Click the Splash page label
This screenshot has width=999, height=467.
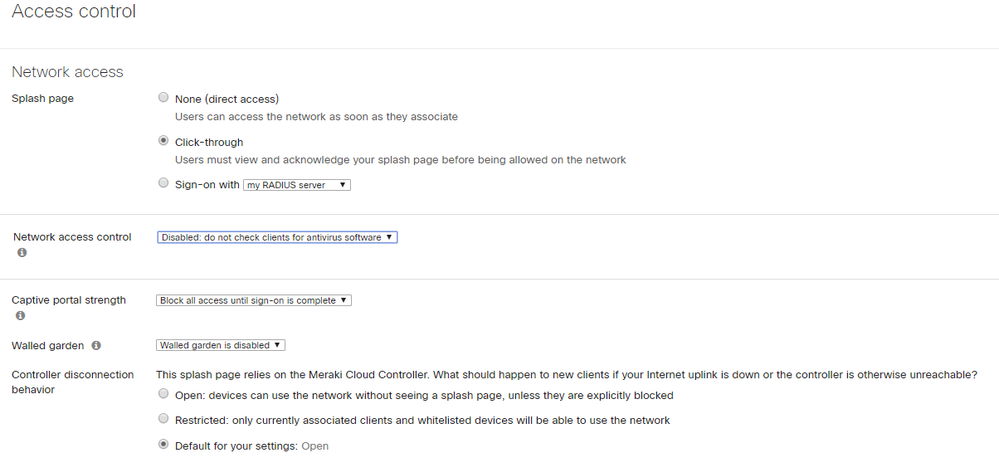(x=42, y=99)
